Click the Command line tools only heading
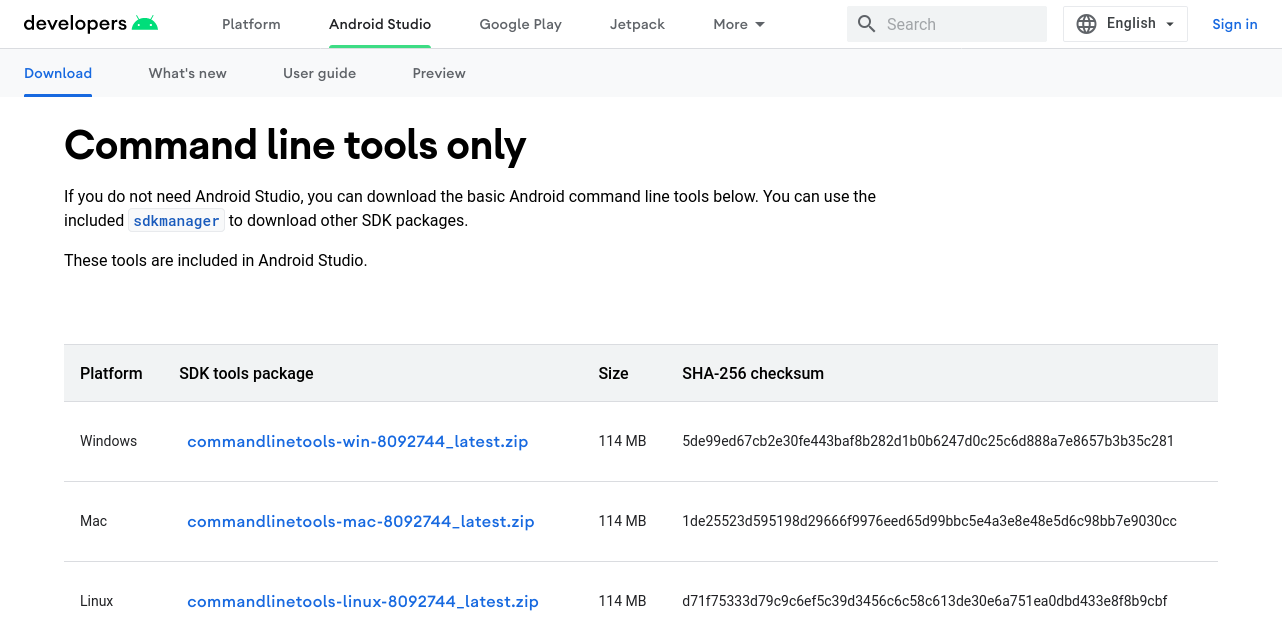Screen dimensions: 1282x627 [295, 146]
